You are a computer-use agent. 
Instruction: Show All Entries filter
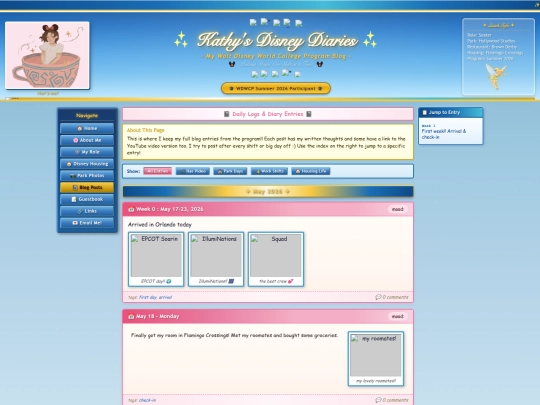pyautogui.click(x=157, y=171)
